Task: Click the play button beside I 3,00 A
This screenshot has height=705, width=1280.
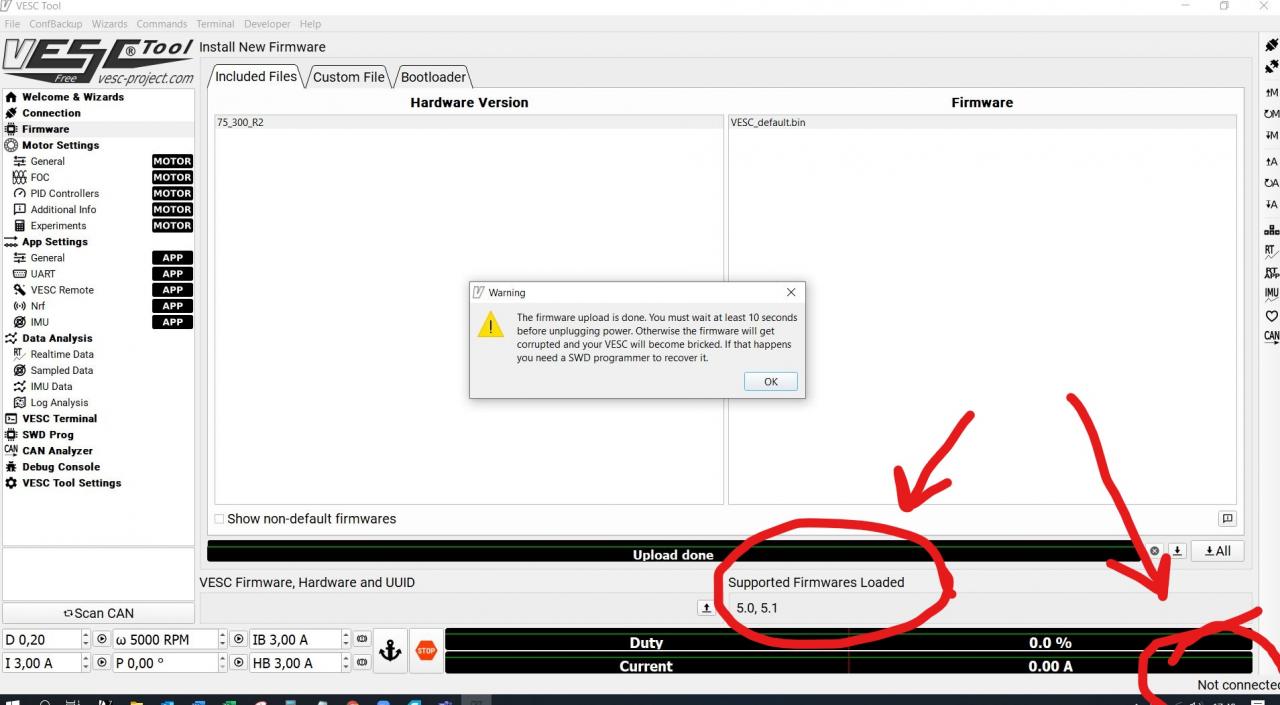Action: (102, 663)
